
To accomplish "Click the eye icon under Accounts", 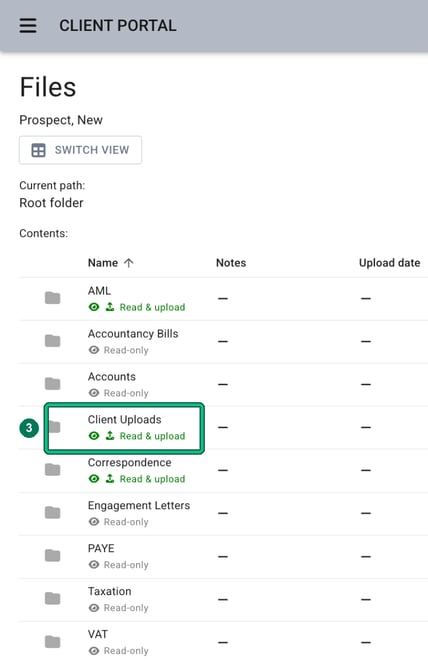I will 94,393.
